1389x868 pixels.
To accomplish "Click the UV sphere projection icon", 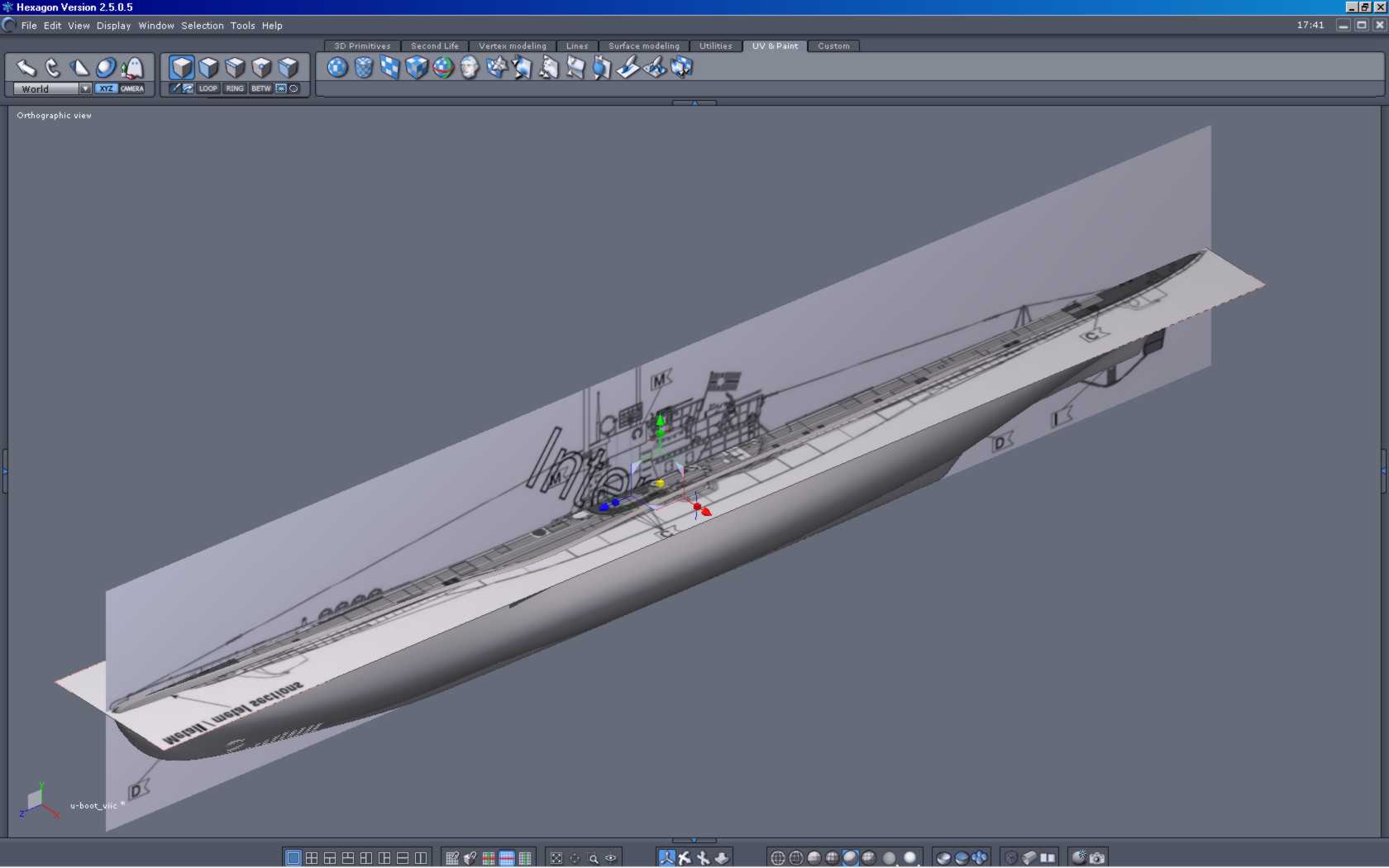I will (337, 68).
